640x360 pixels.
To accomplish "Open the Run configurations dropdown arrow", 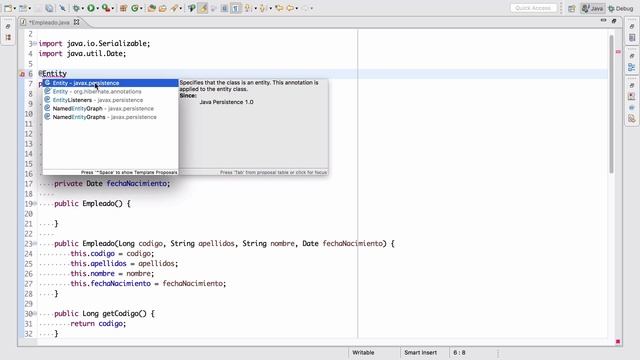I will click(98, 8).
